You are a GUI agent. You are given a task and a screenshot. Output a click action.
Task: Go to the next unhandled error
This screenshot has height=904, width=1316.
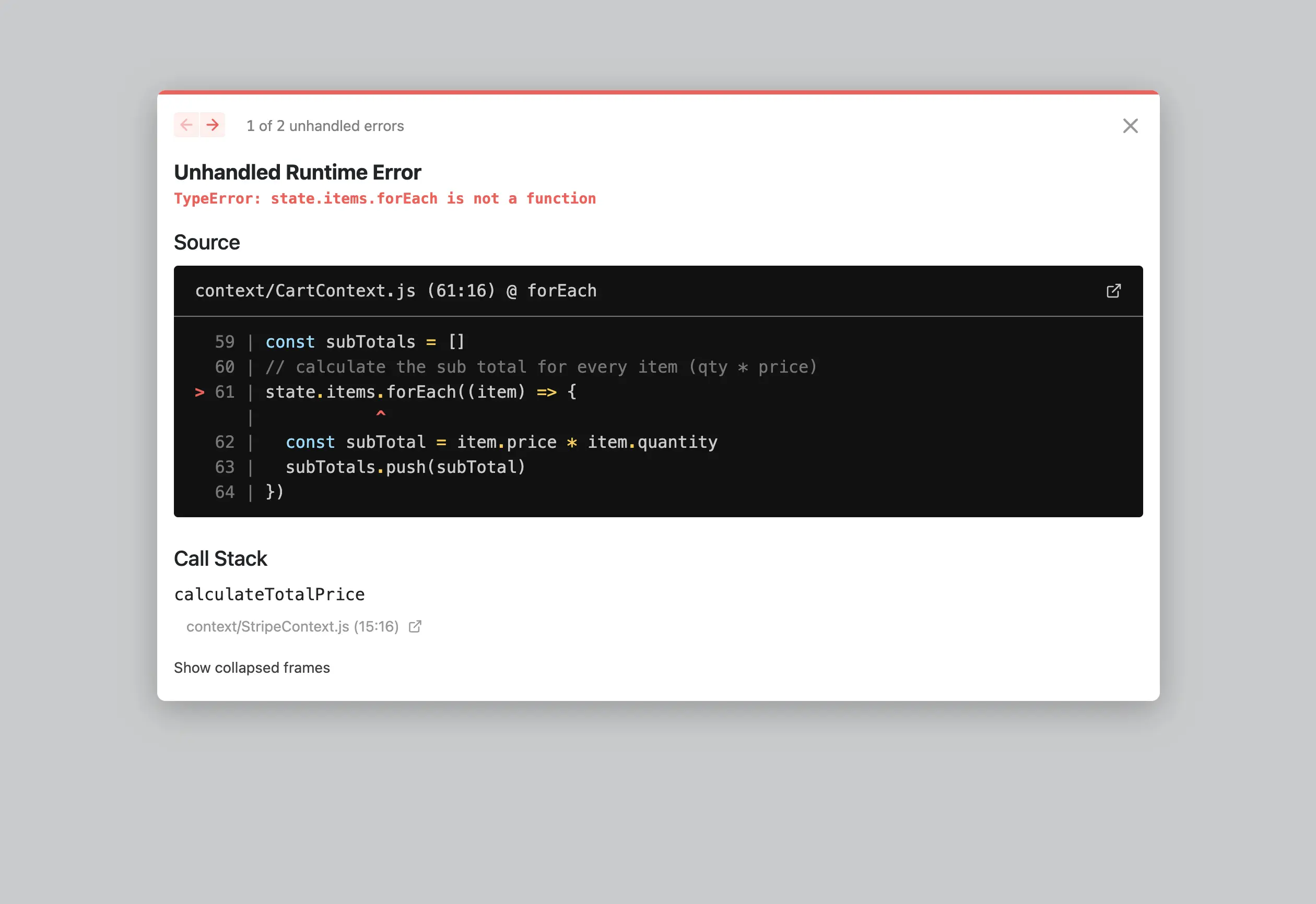213,125
